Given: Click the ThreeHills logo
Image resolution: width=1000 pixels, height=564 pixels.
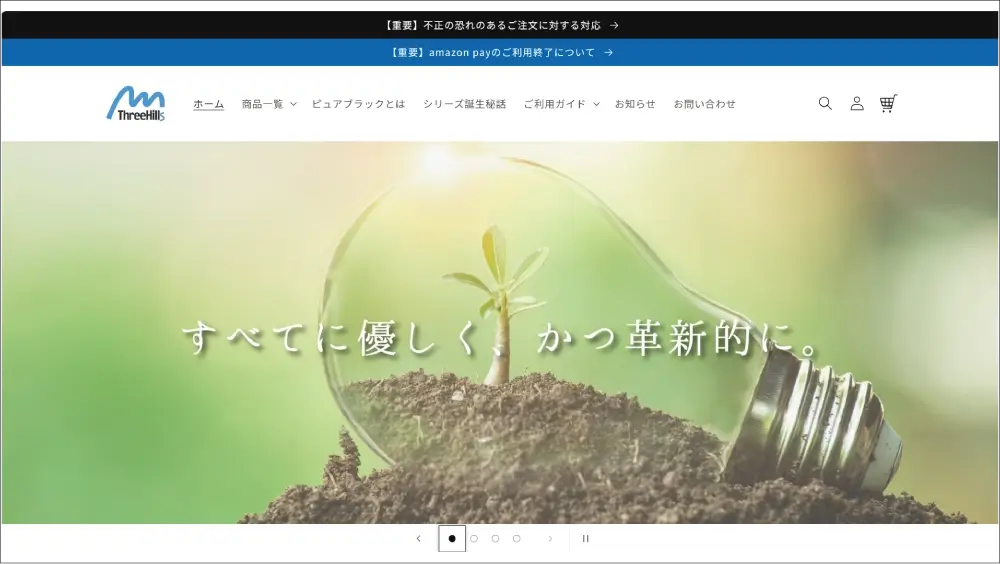Looking at the screenshot, I should pos(136,103).
